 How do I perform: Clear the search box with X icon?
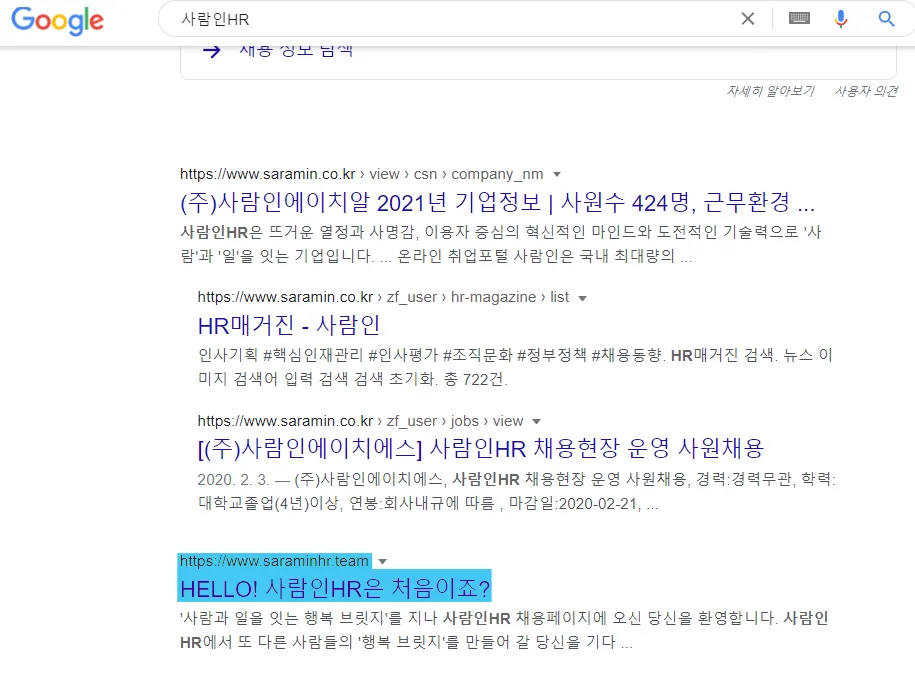pyautogui.click(x=748, y=19)
